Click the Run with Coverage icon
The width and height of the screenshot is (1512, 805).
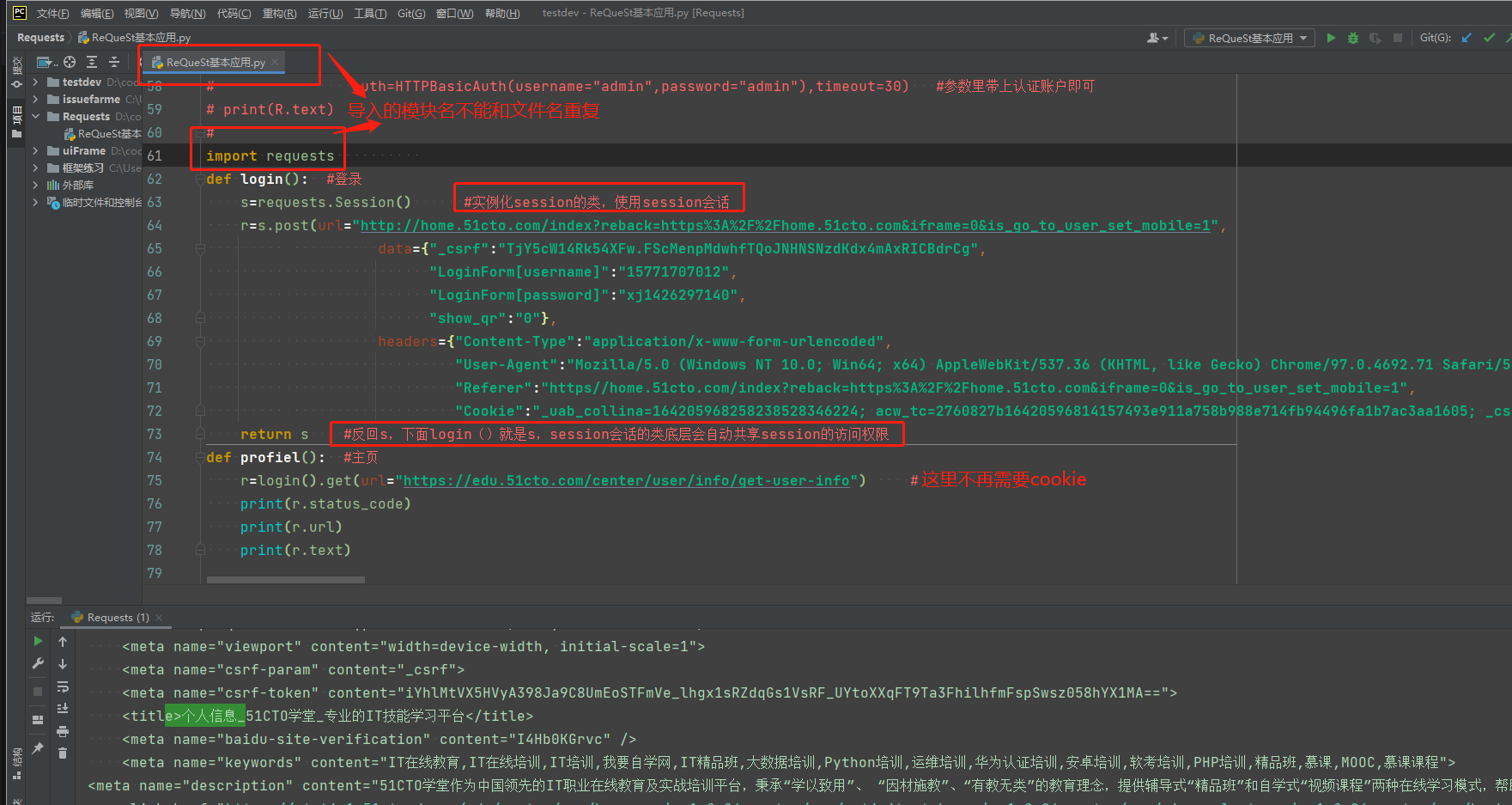[x=1375, y=38]
